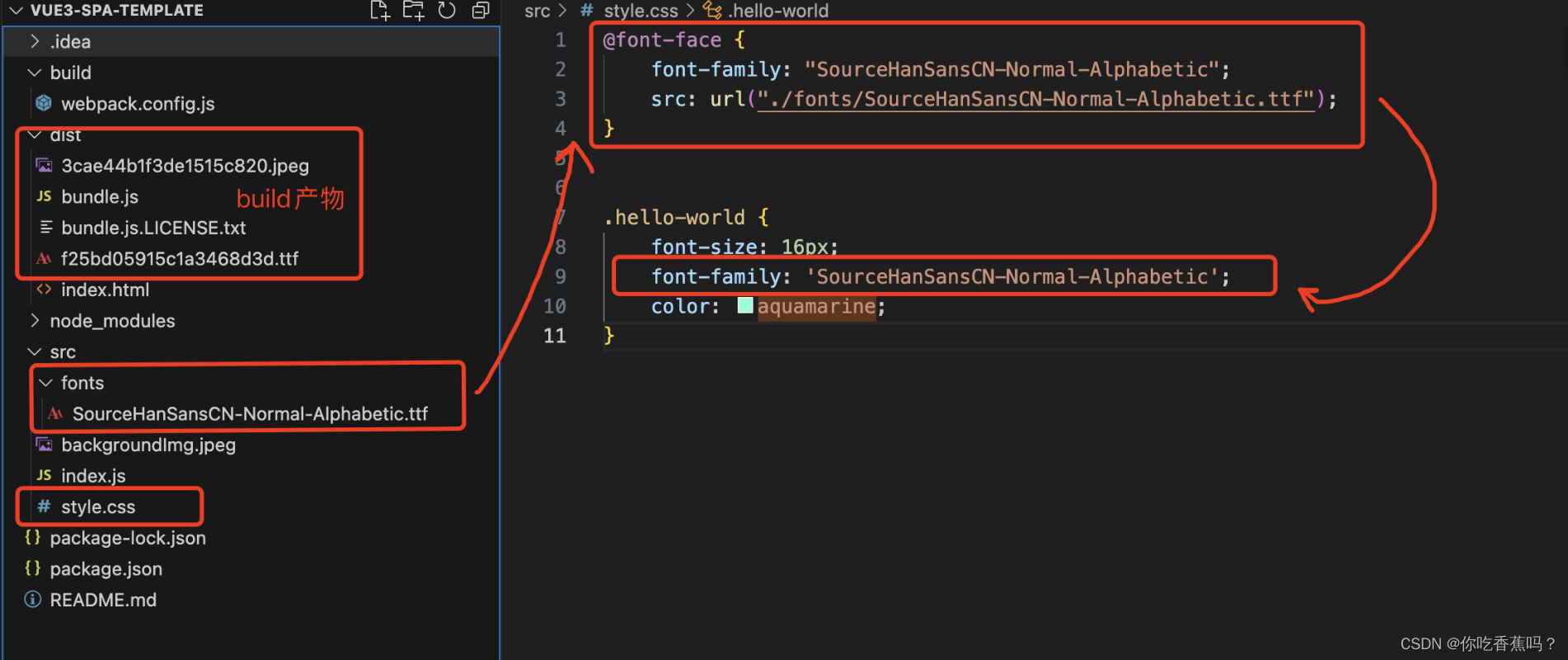Expand the node_modules folder
Screen dimensions: 1568x660
coord(35,320)
